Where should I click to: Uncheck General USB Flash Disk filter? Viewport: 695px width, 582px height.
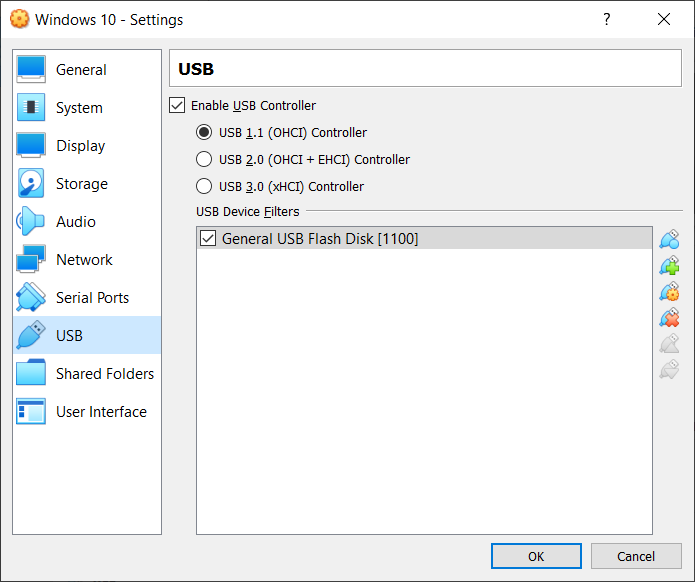[x=208, y=238]
